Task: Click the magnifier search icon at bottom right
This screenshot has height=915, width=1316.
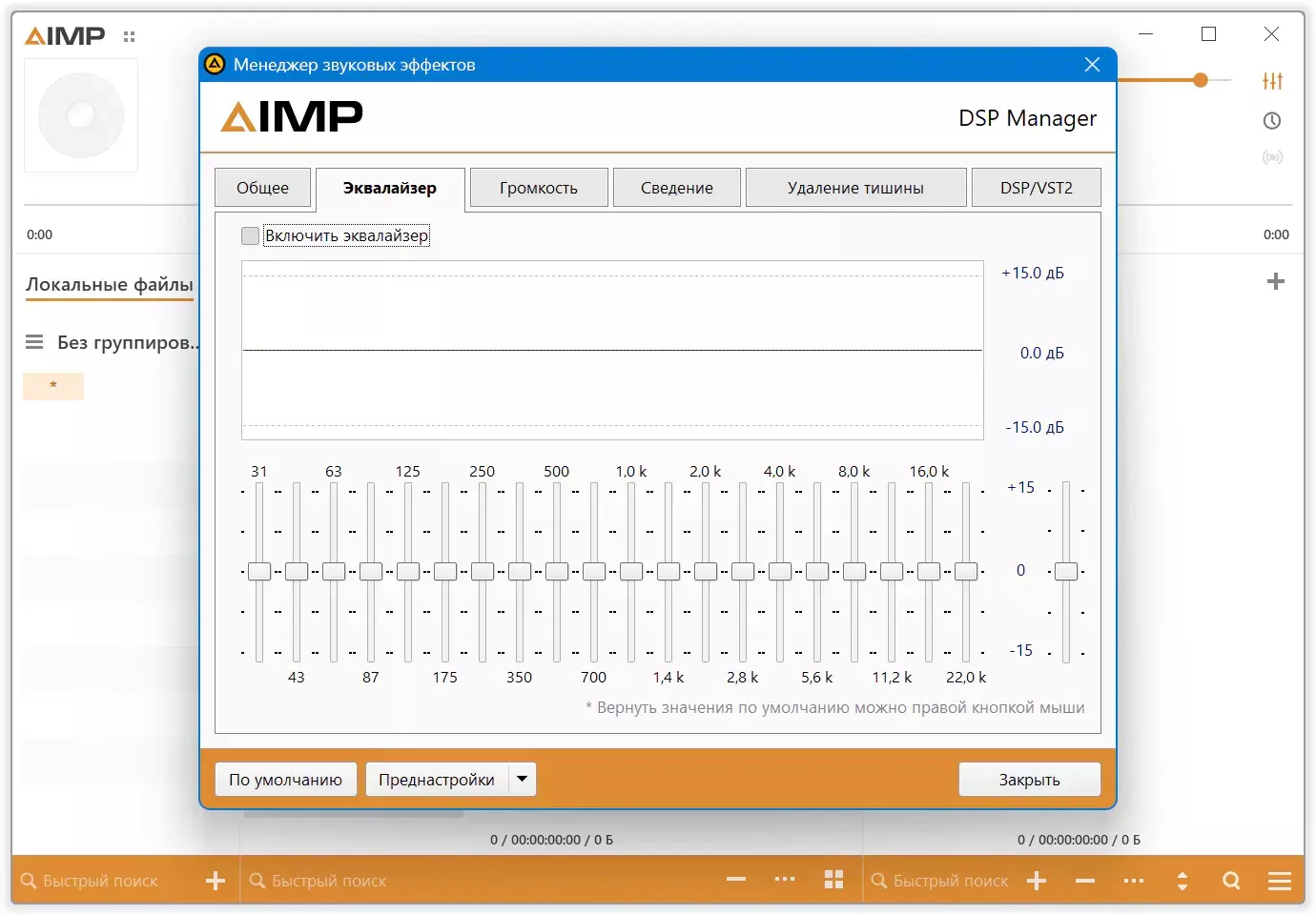Action: [x=1231, y=881]
